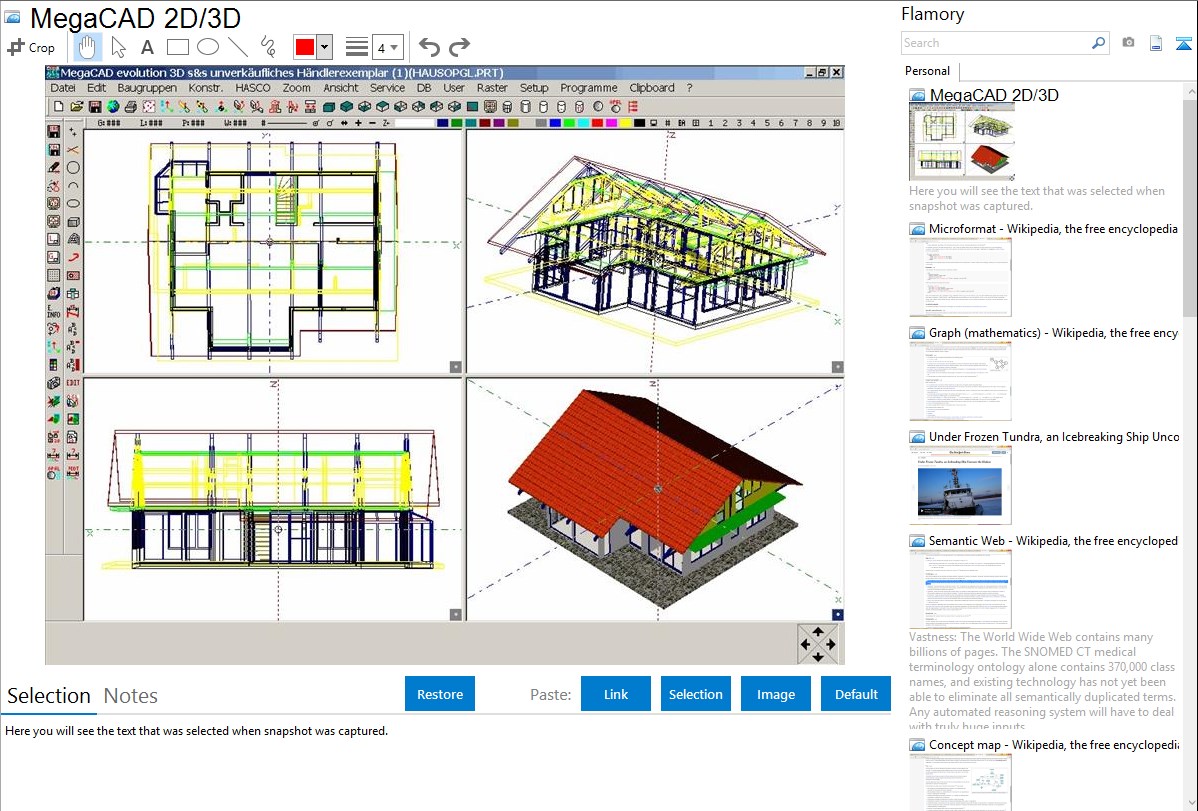Expand the line width dropdown showing 4
This screenshot has width=1198, height=811.
click(388, 47)
